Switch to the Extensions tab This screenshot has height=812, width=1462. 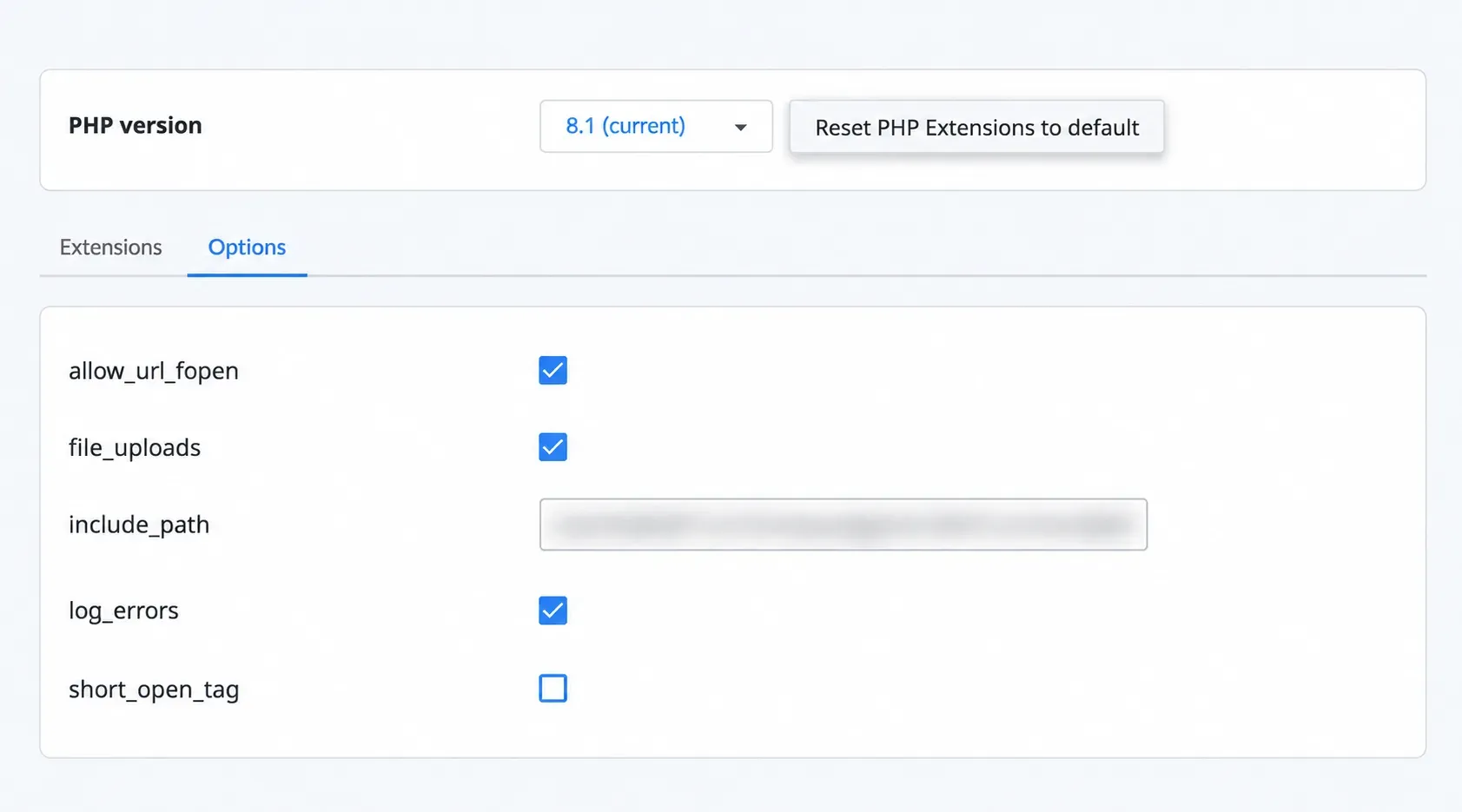(x=111, y=248)
